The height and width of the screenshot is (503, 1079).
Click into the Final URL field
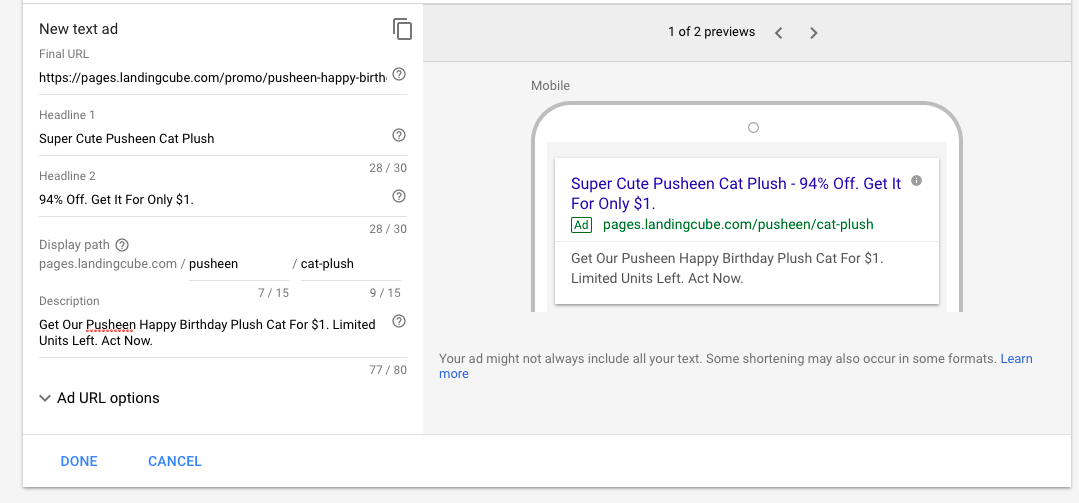point(212,77)
